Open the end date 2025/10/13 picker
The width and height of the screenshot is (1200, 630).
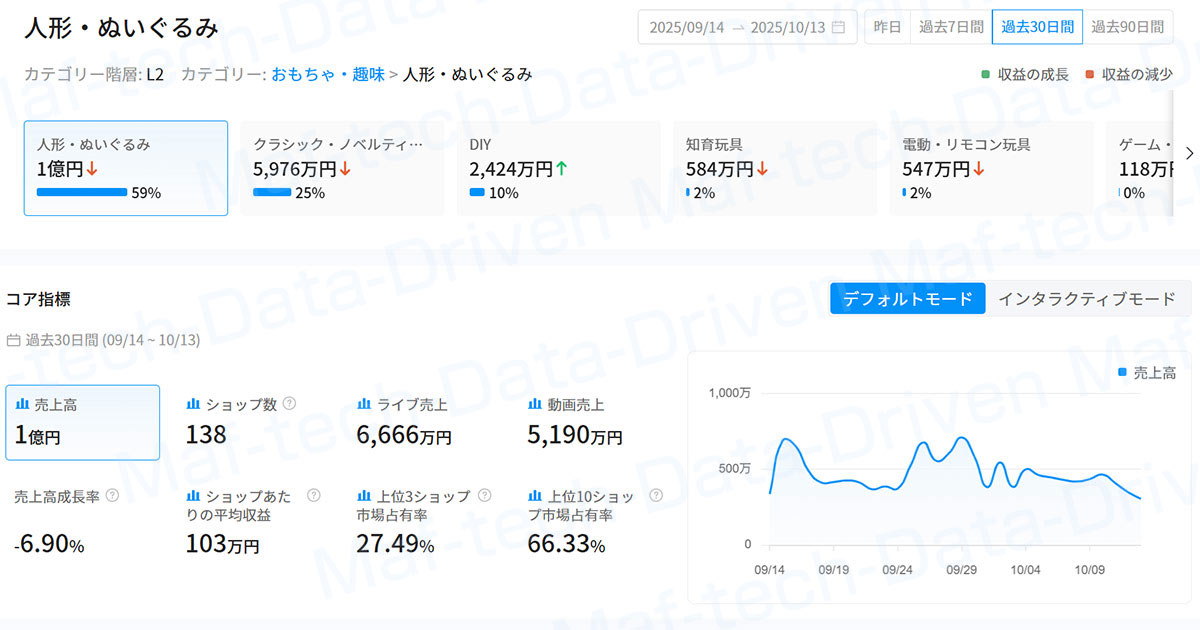click(x=787, y=27)
